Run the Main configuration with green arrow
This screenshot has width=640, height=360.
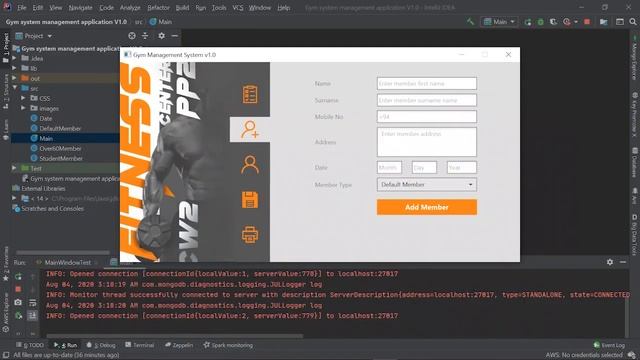point(528,22)
